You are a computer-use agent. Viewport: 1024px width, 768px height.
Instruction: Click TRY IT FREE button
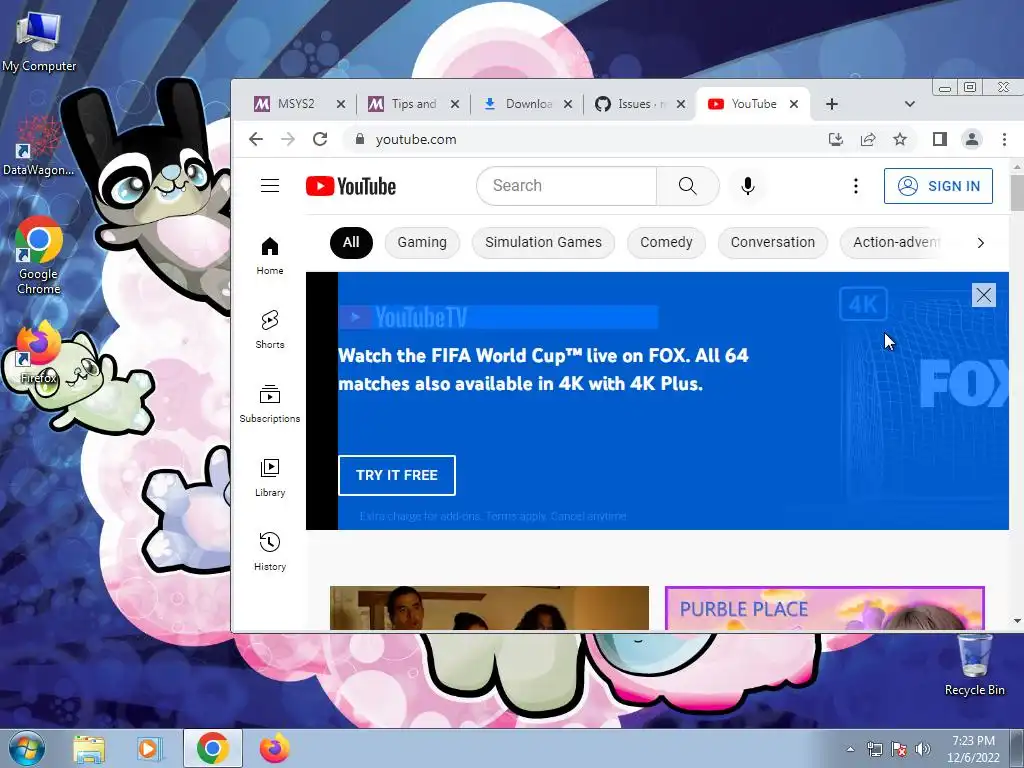(396, 475)
